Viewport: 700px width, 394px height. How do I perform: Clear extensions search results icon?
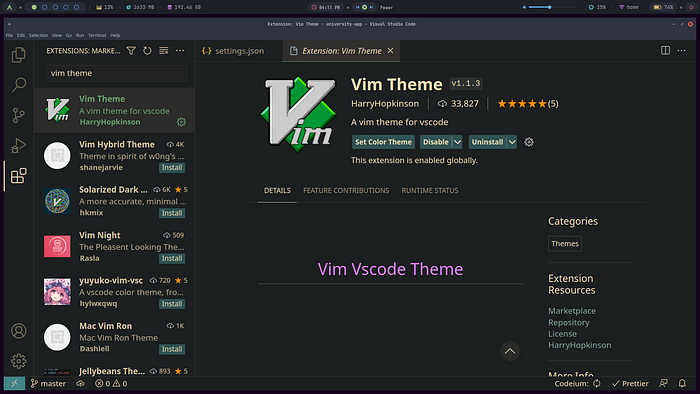(164, 51)
